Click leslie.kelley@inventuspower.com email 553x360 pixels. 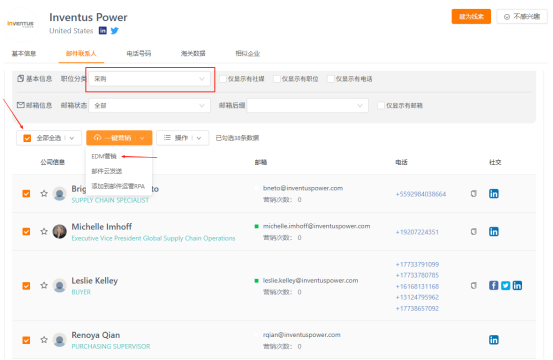[x=310, y=281]
